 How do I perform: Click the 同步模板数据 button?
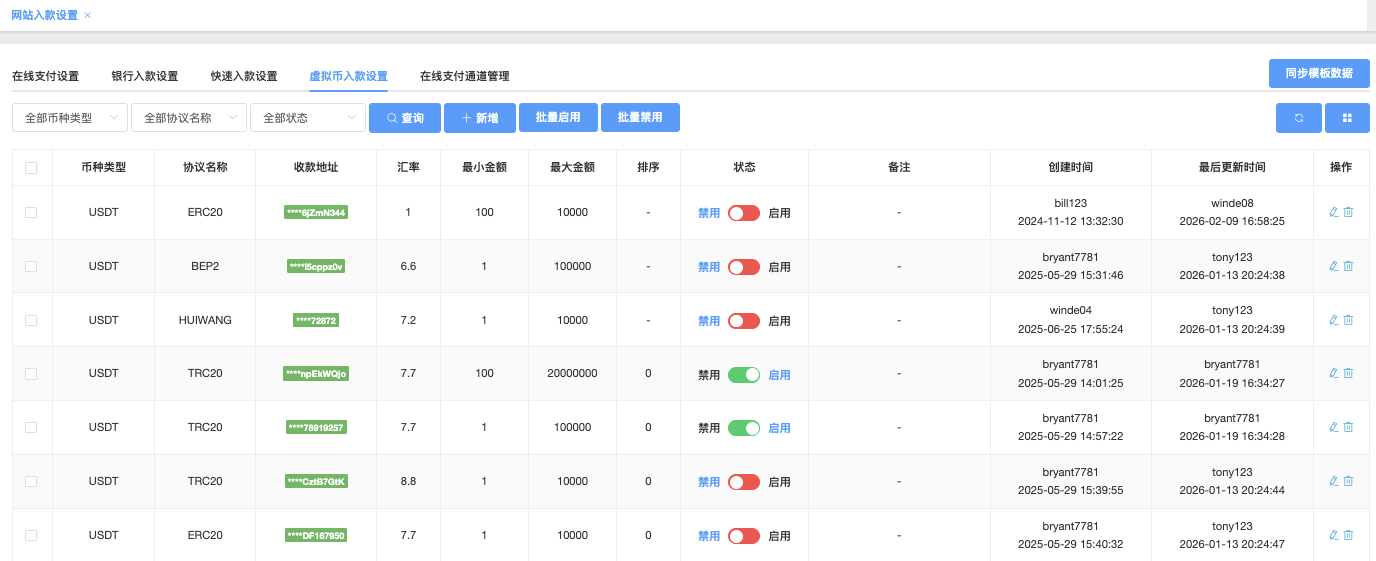coord(1318,73)
